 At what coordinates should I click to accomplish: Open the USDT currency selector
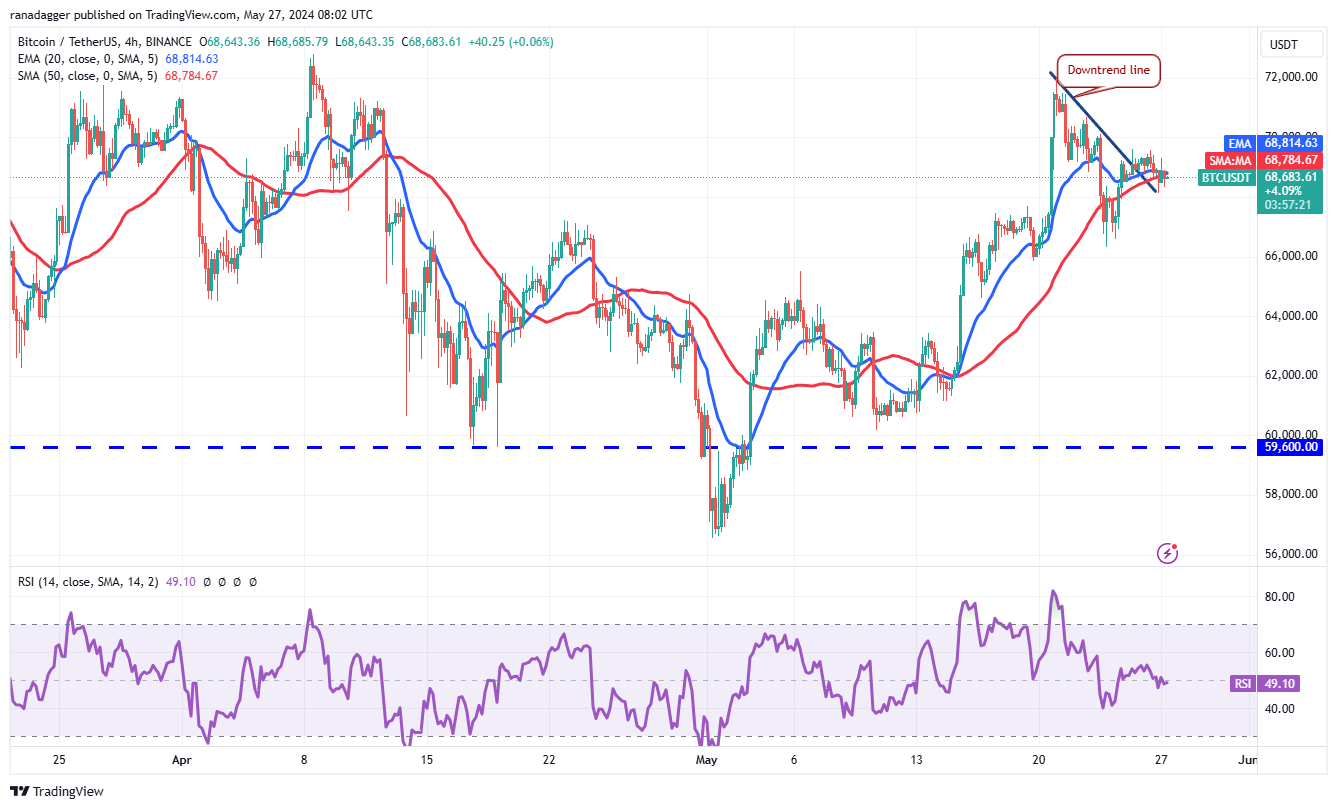pyautogui.click(x=1283, y=44)
